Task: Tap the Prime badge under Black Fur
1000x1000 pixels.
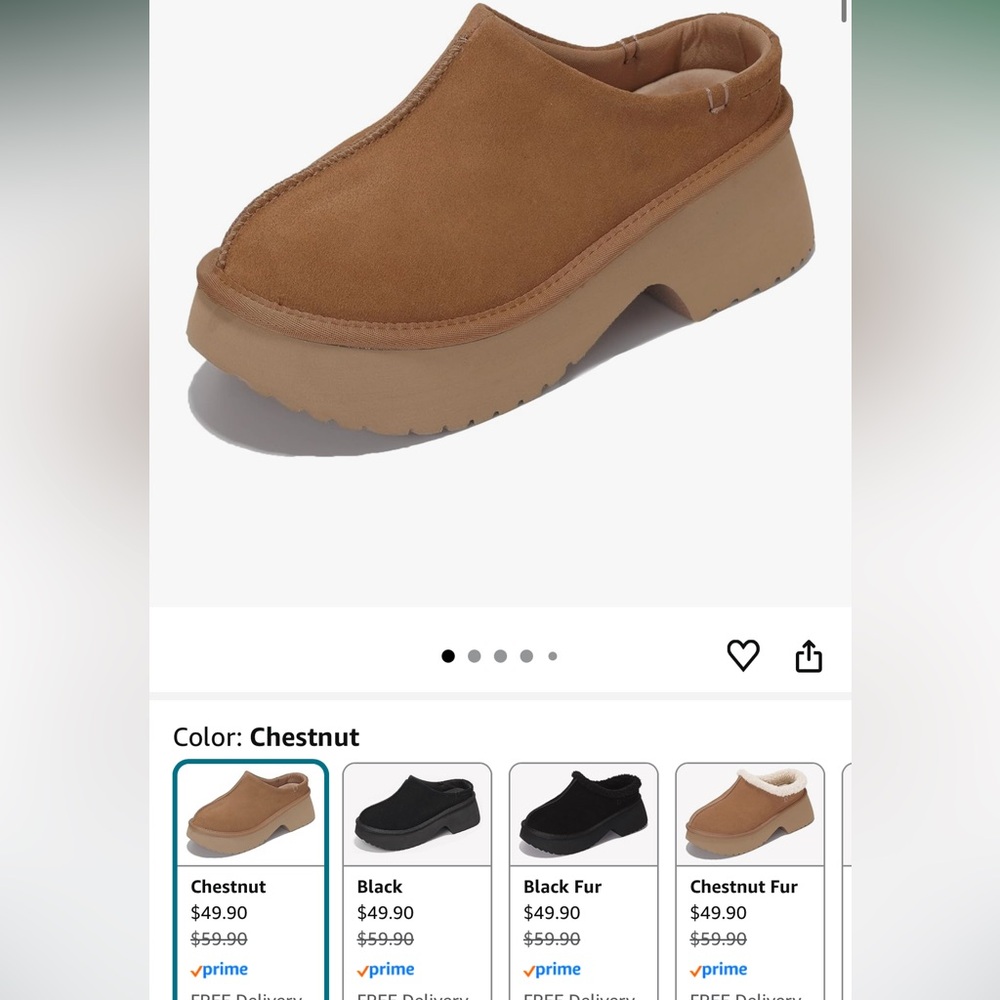Action: click(552, 969)
